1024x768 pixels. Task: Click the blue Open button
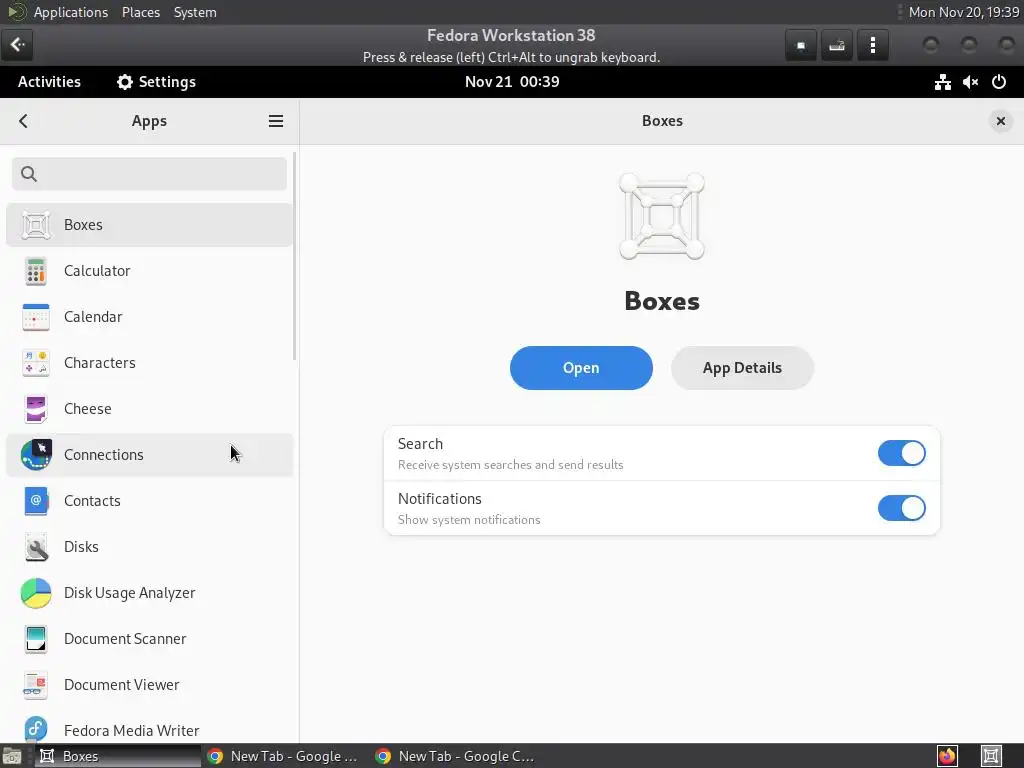click(581, 368)
